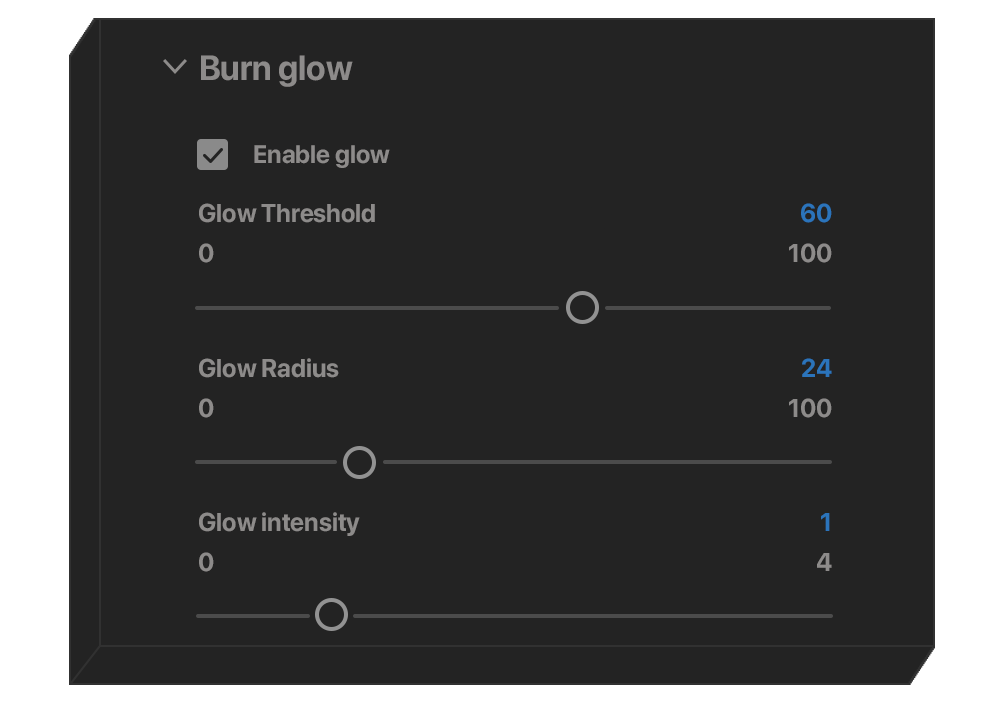This screenshot has width=1000, height=702.
Task: Click the Enable glow label text
Action: tap(321, 155)
